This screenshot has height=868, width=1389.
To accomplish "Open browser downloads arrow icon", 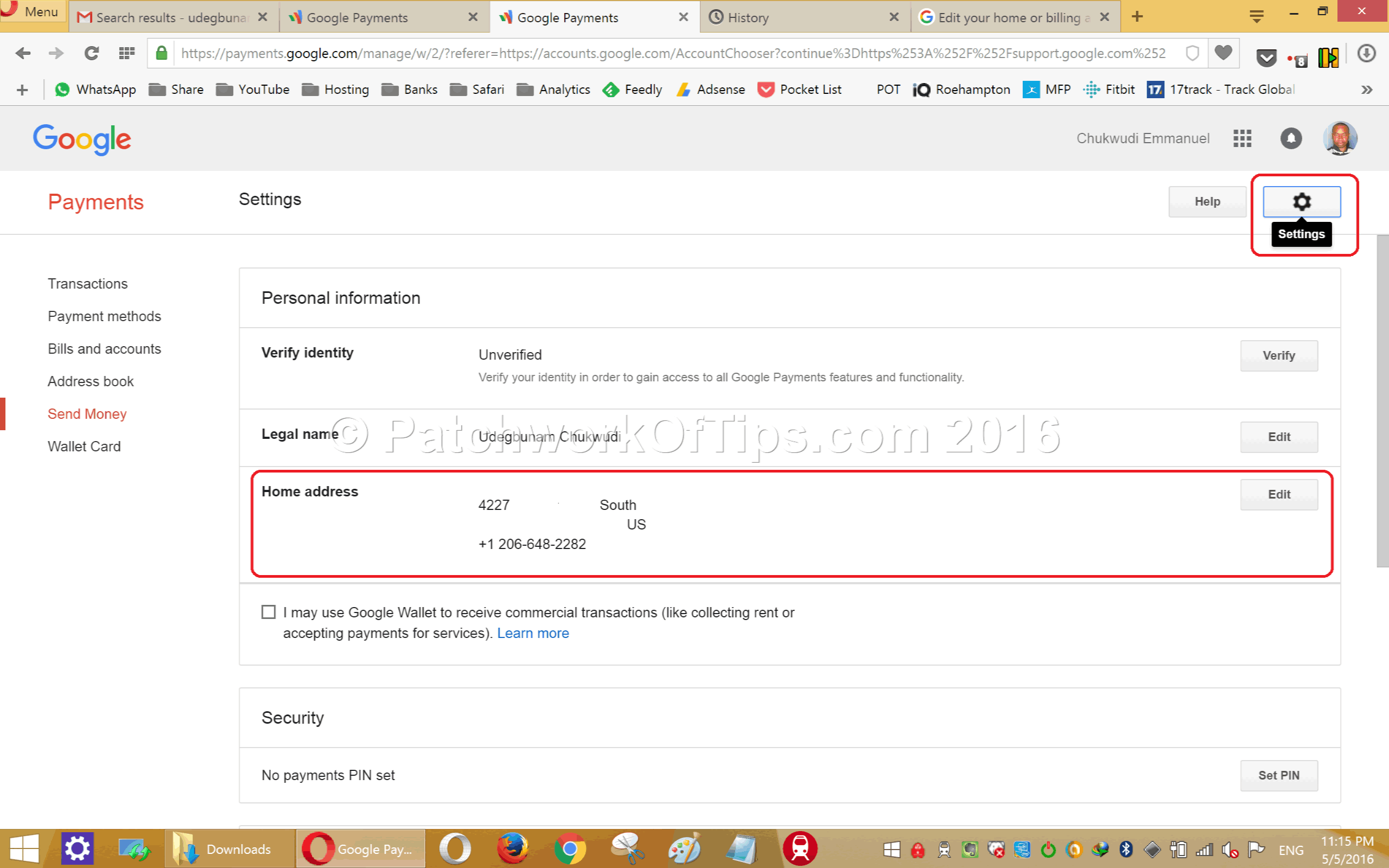I will (1366, 53).
